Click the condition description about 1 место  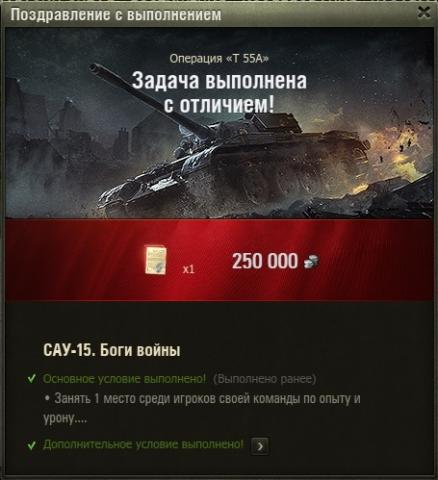[x=202, y=408]
